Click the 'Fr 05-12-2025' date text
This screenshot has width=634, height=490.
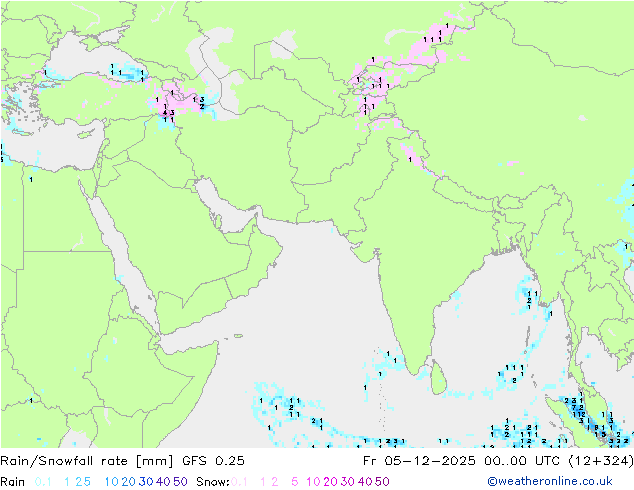(421, 460)
